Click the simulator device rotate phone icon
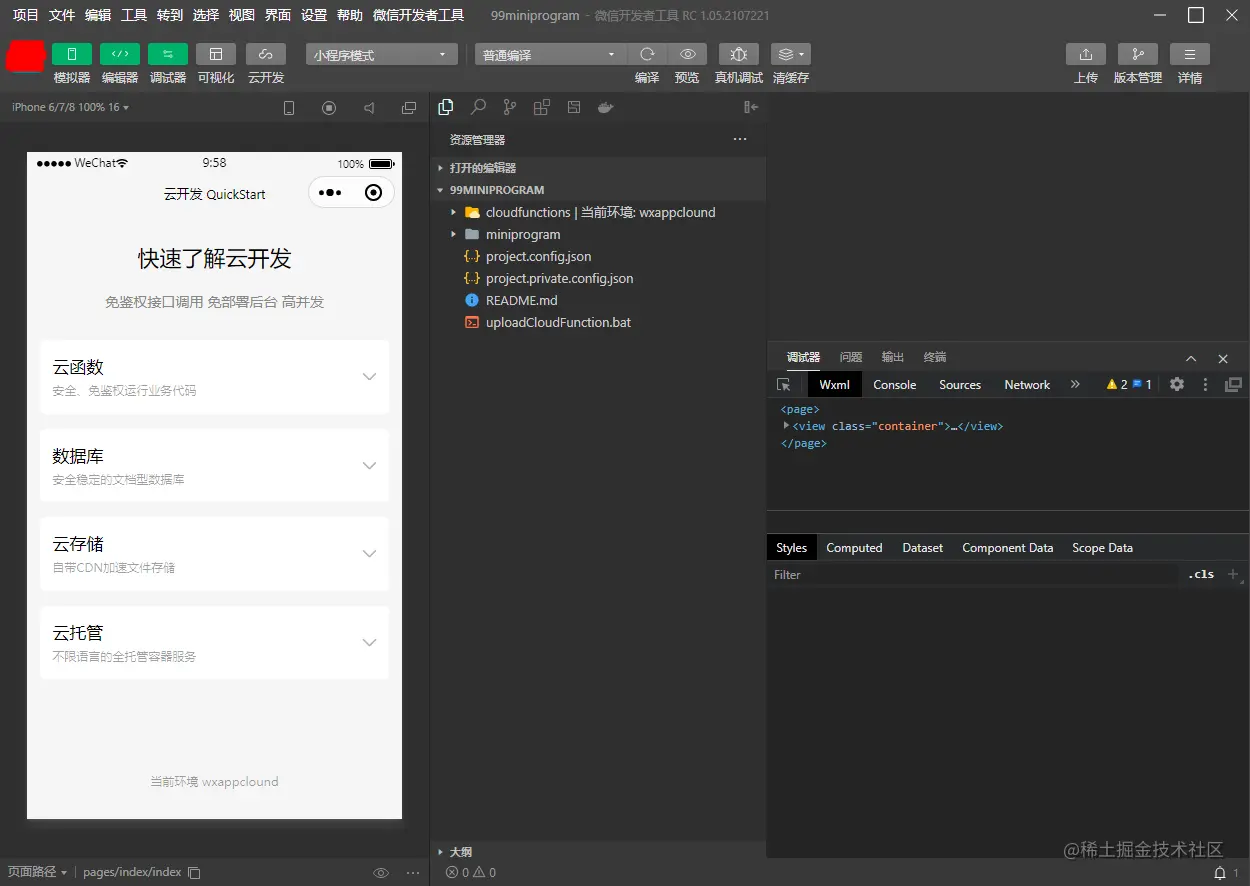This screenshot has height=886, width=1250. click(x=289, y=108)
